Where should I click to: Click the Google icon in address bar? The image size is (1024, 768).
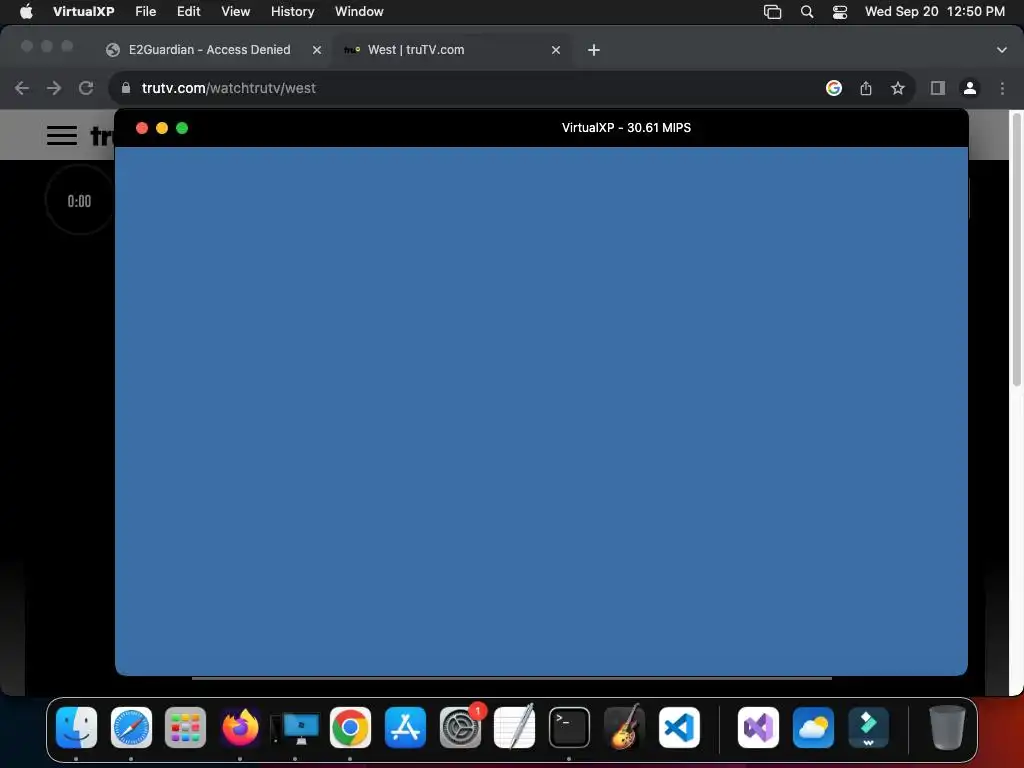834,88
